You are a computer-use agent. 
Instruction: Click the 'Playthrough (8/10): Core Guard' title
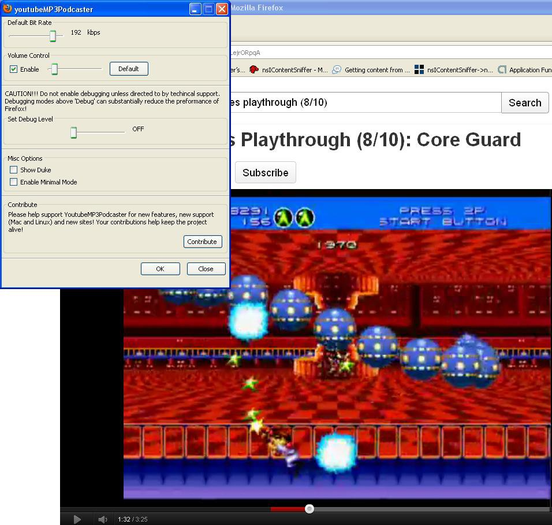(x=380, y=140)
